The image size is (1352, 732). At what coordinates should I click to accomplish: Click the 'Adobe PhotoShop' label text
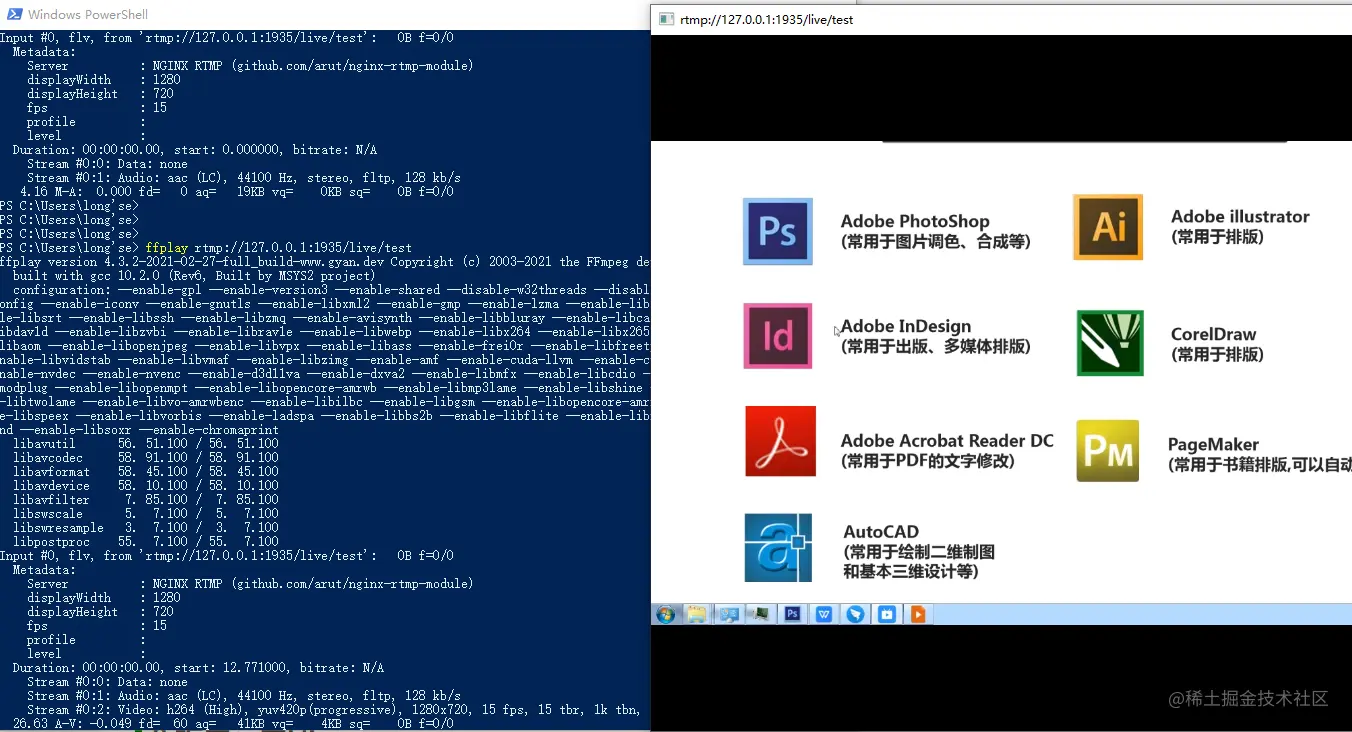915,221
